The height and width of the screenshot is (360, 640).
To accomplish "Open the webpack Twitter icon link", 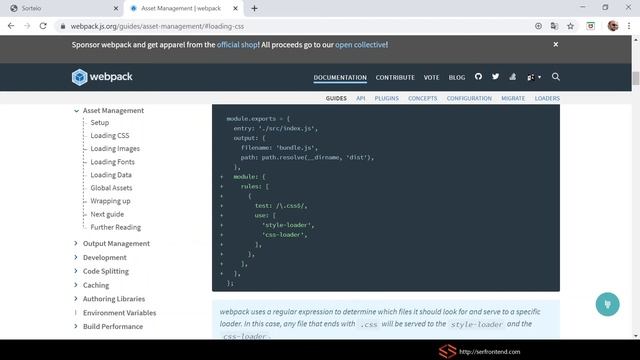I will coord(495,77).
